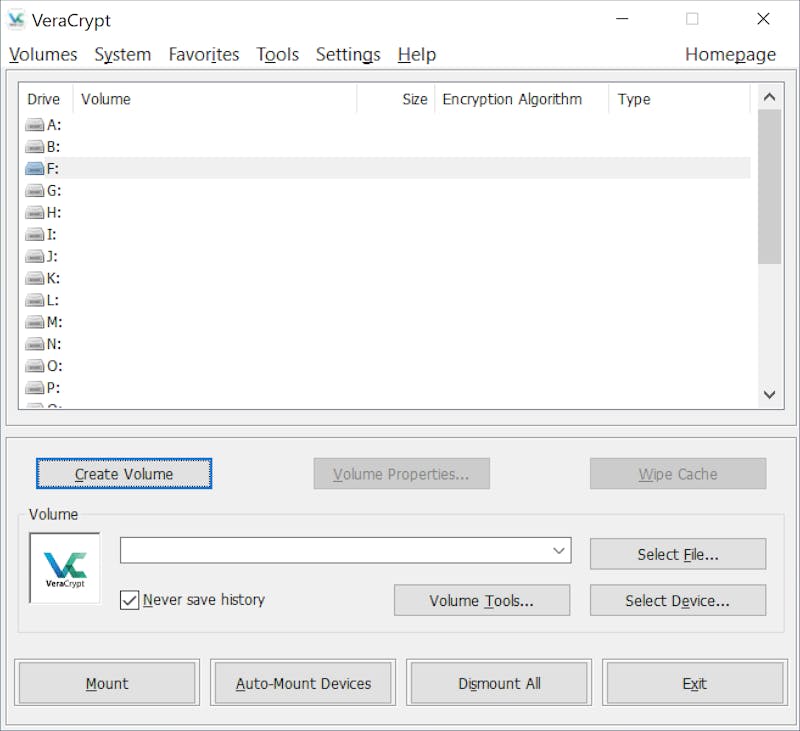Click Dismount All
800x731 pixels.
[499, 683]
